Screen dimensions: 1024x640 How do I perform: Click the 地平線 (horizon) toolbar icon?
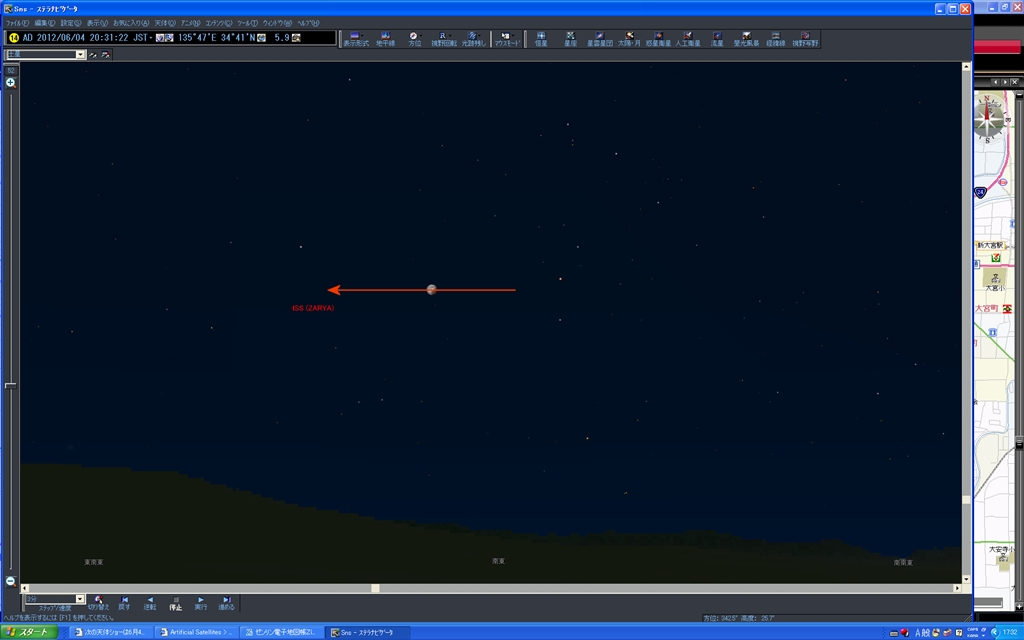(385, 38)
